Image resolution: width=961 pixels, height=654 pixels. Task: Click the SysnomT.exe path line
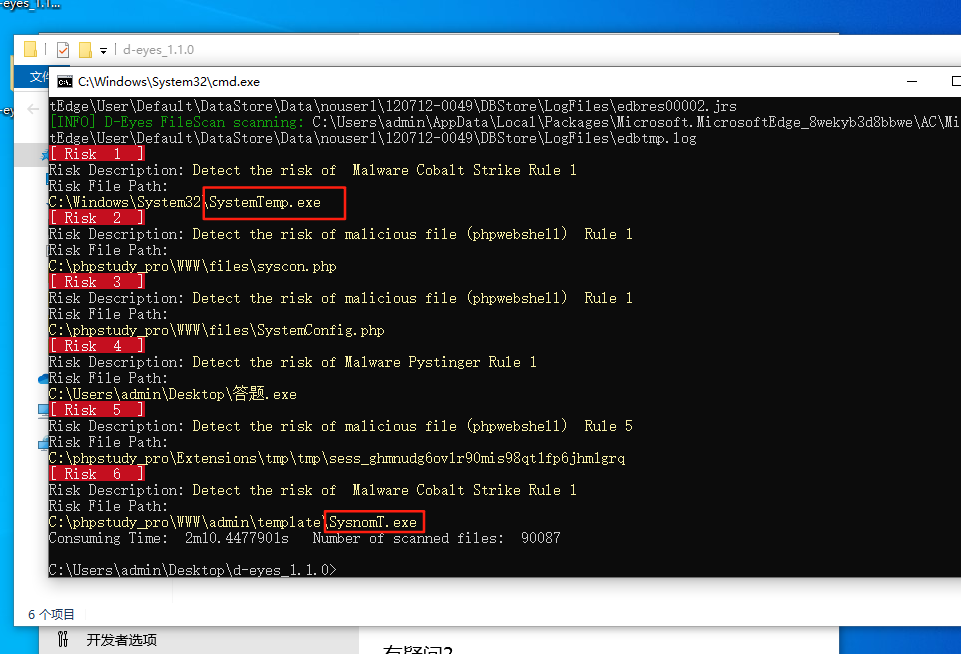pos(232,522)
